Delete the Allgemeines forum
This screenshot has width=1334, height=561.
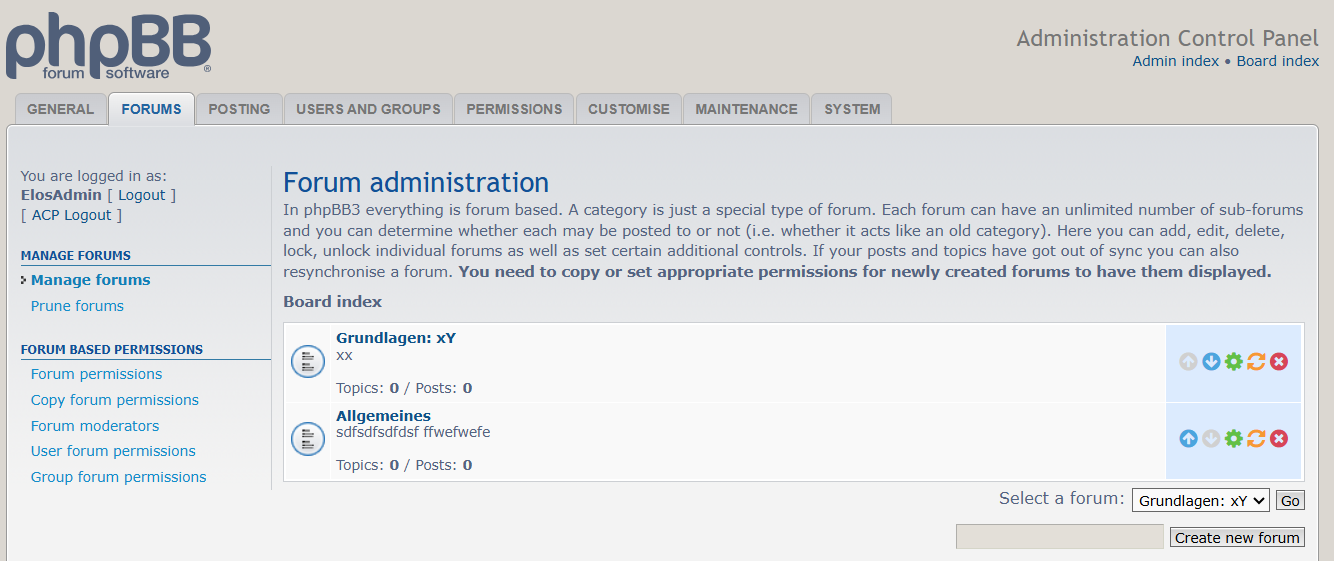pyautogui.click(x=1279, y=439)
